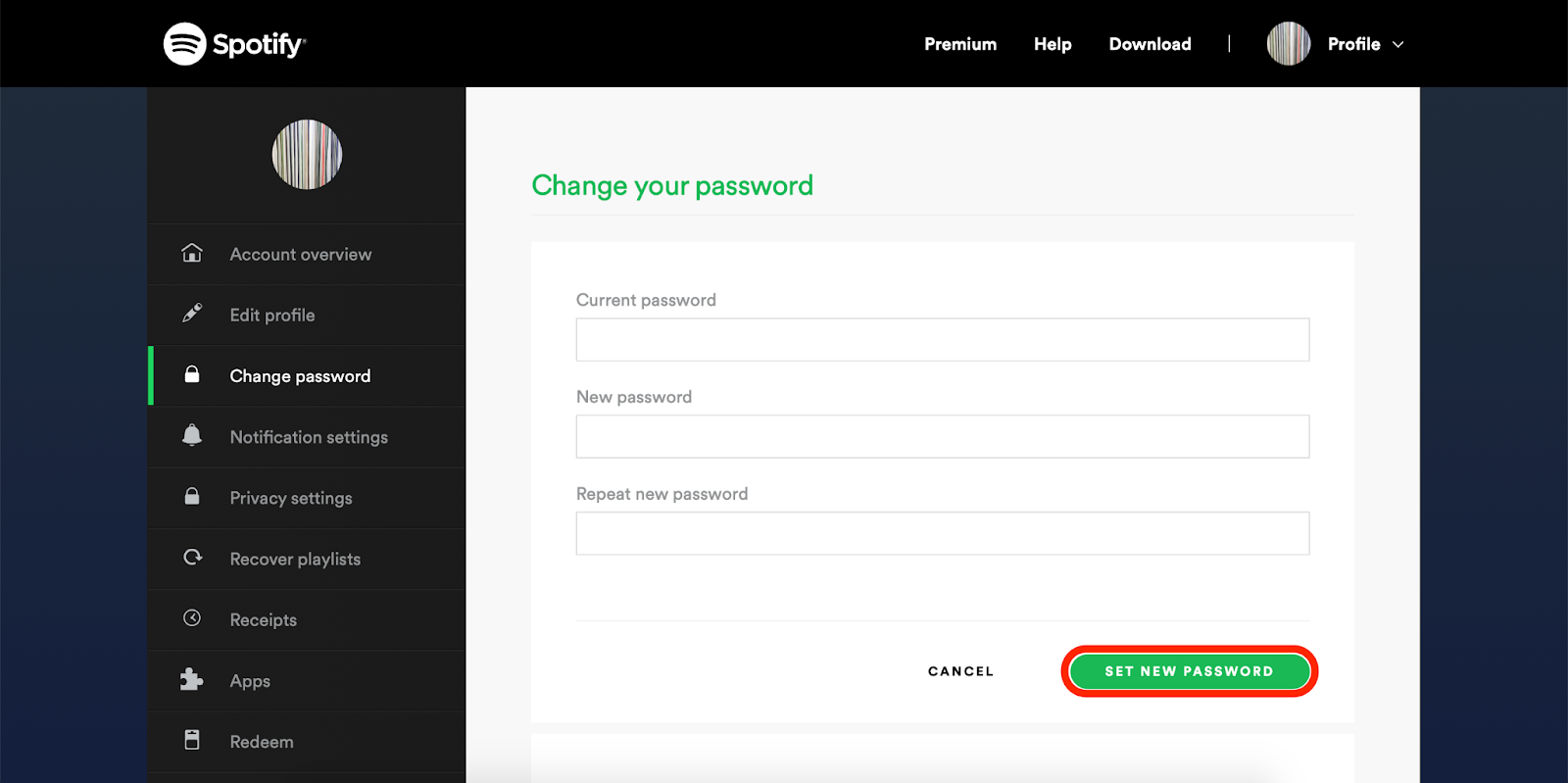Click the bell icon beside Notification settings
The width and height of the screenshot is (1568, 783).
(192, 437)
